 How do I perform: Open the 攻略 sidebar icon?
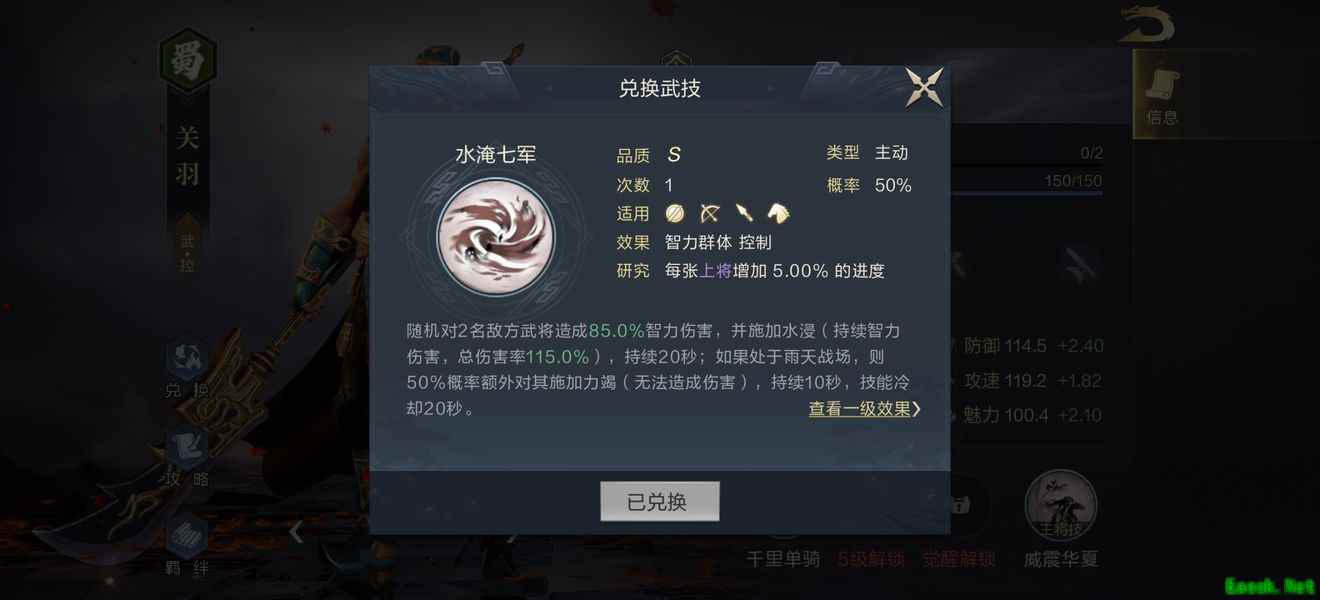tap(187, 458)
